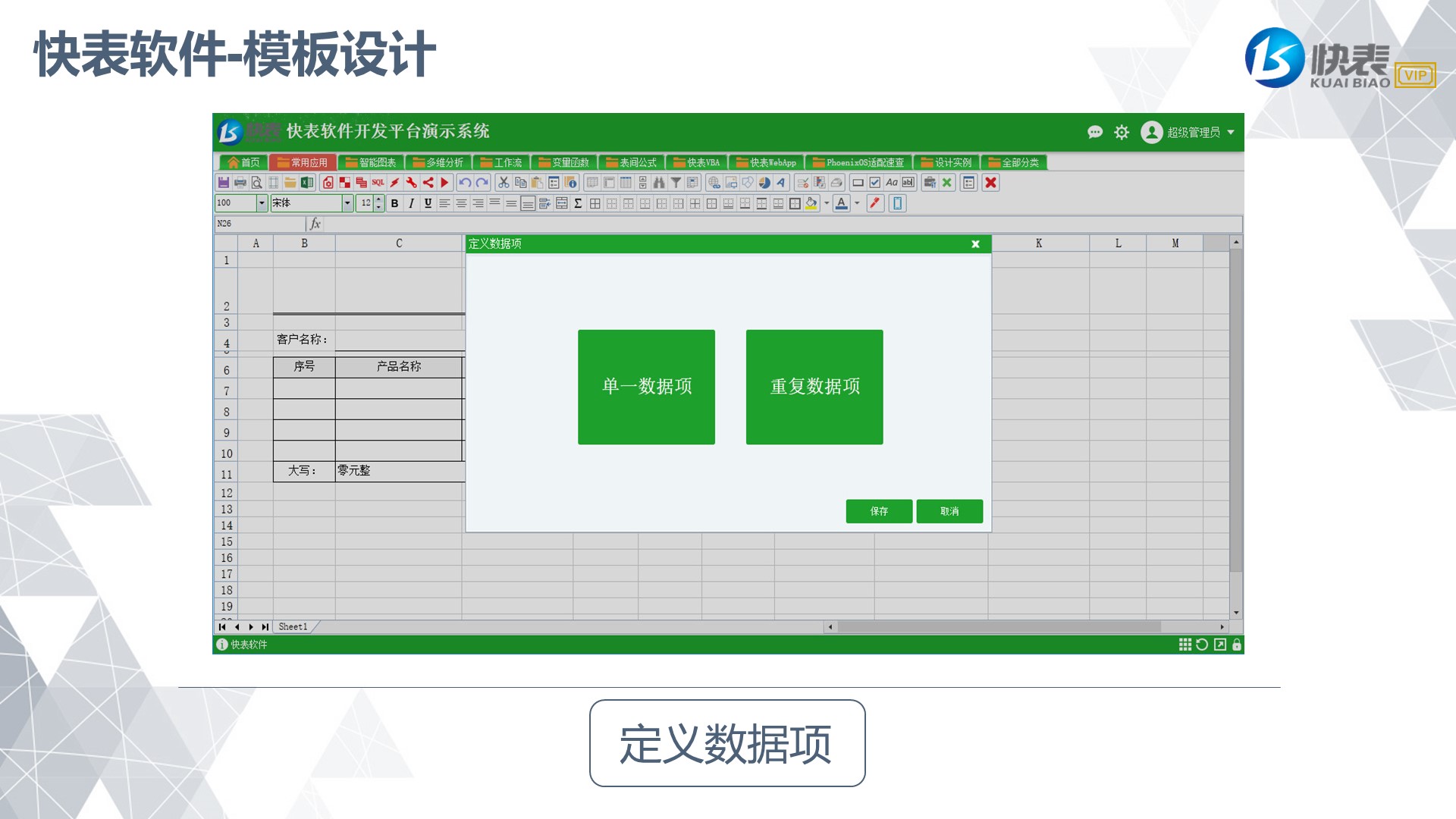This screenshot has width=1456, height=819.
Task: Click the checkbox control icon in toolbar
Action: [x=875, y=183]
